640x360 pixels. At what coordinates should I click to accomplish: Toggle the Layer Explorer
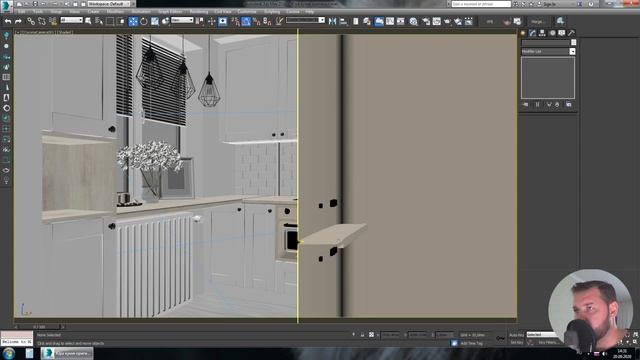[367, 21]
